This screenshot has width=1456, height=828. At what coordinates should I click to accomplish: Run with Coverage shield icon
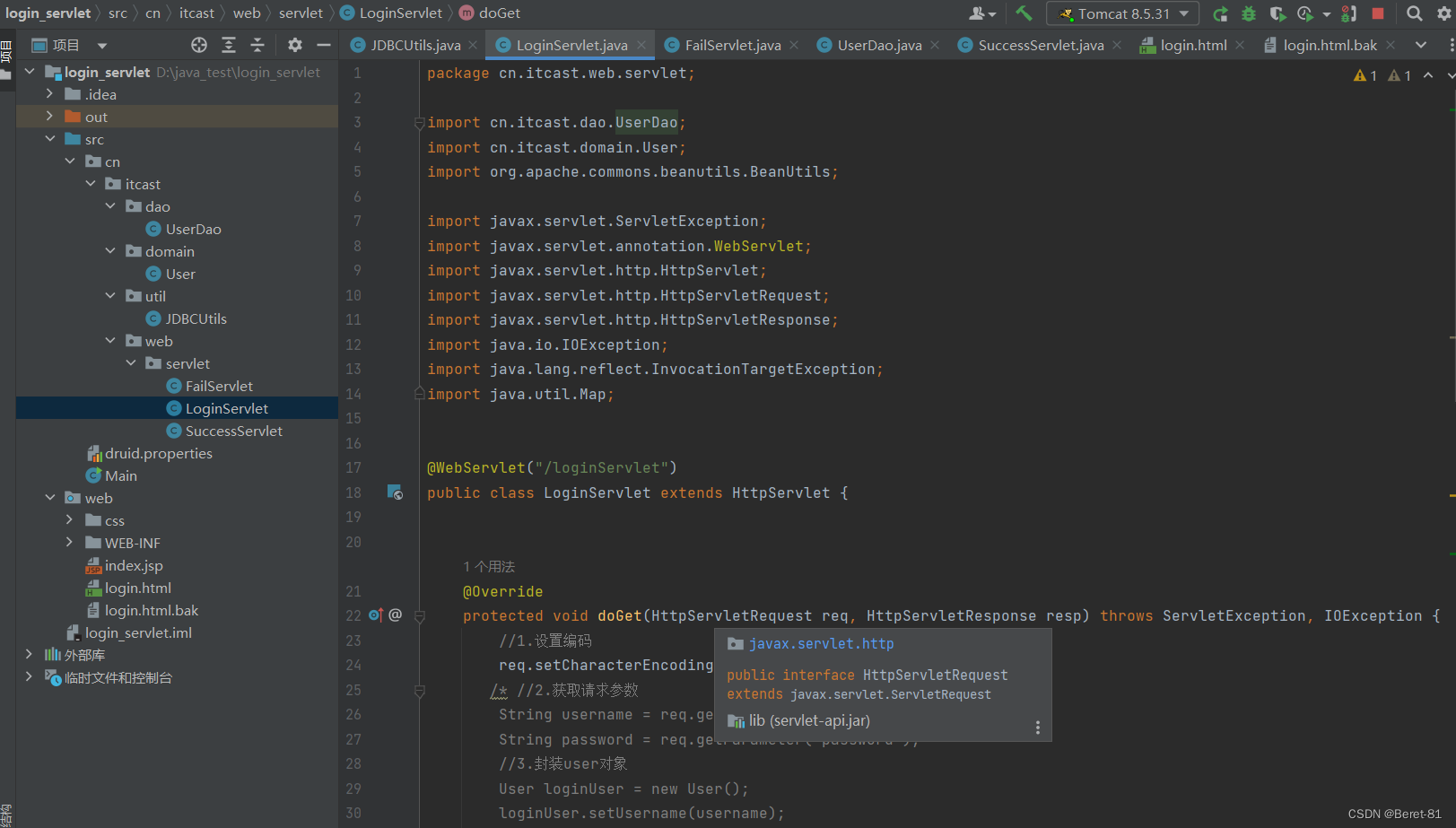click(1277, 13)
